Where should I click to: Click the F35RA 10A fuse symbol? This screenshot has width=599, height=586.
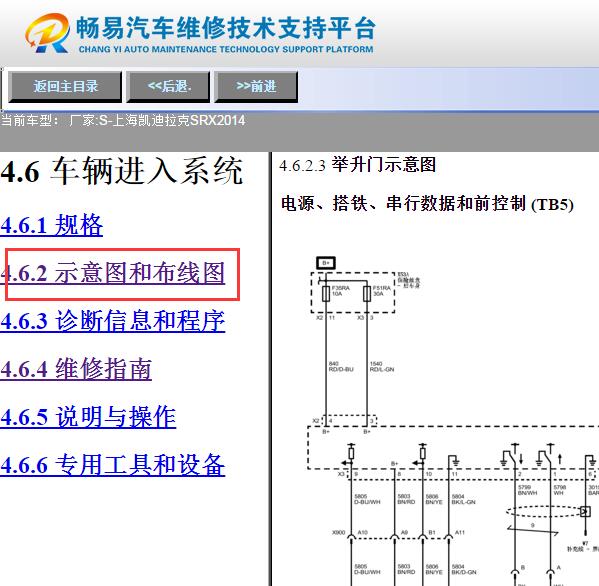pyautogui.click(x=326, y=294)
